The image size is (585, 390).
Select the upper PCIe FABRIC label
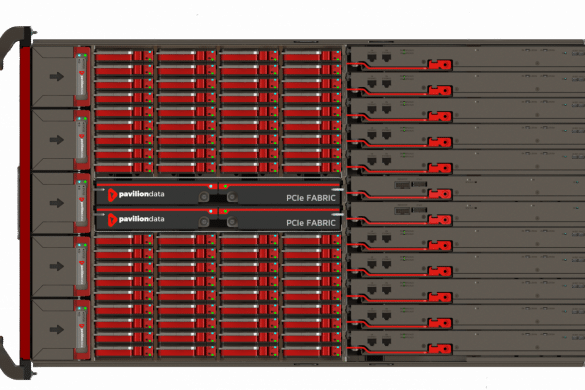[311, 198]
